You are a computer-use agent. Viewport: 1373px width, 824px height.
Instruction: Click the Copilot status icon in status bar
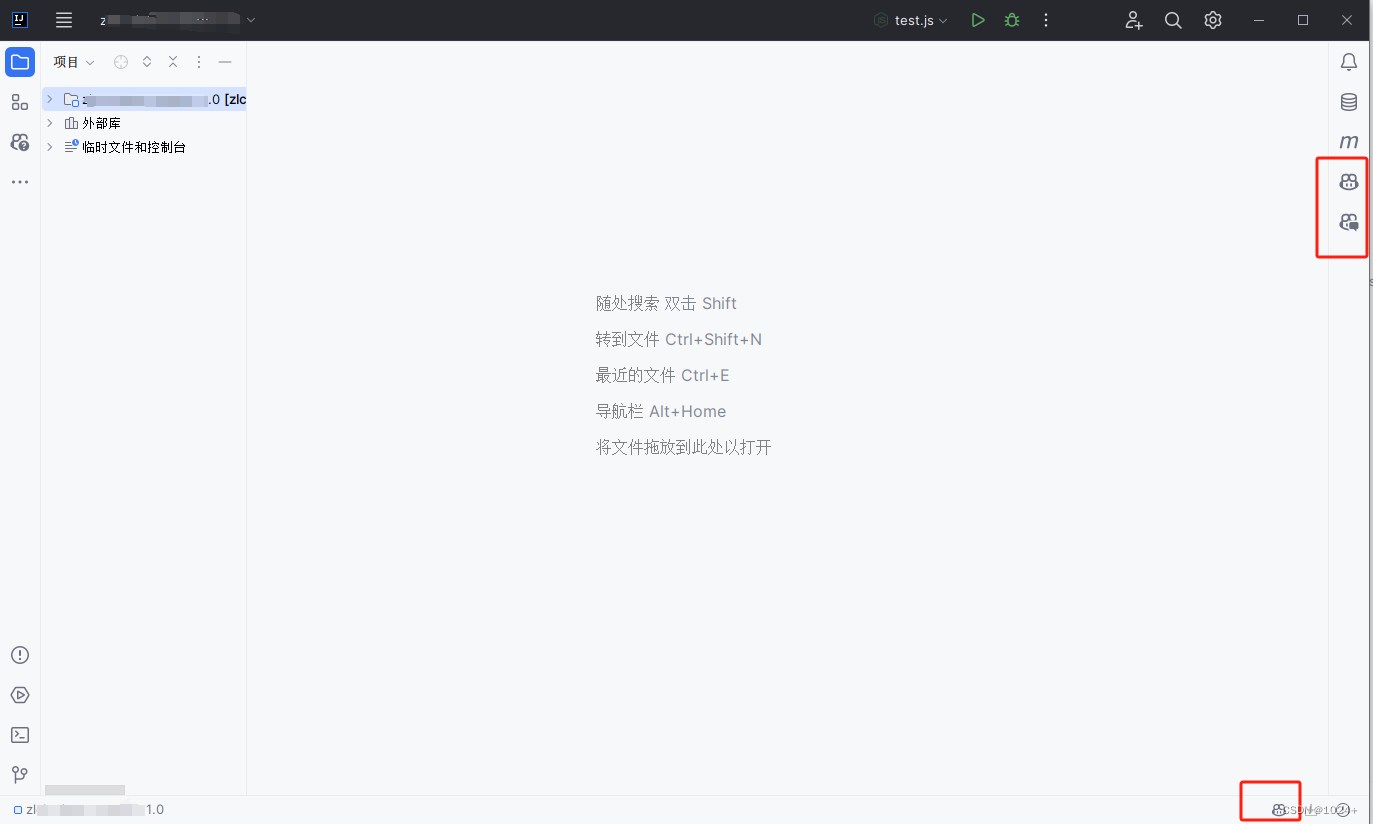coord(1278,810)
